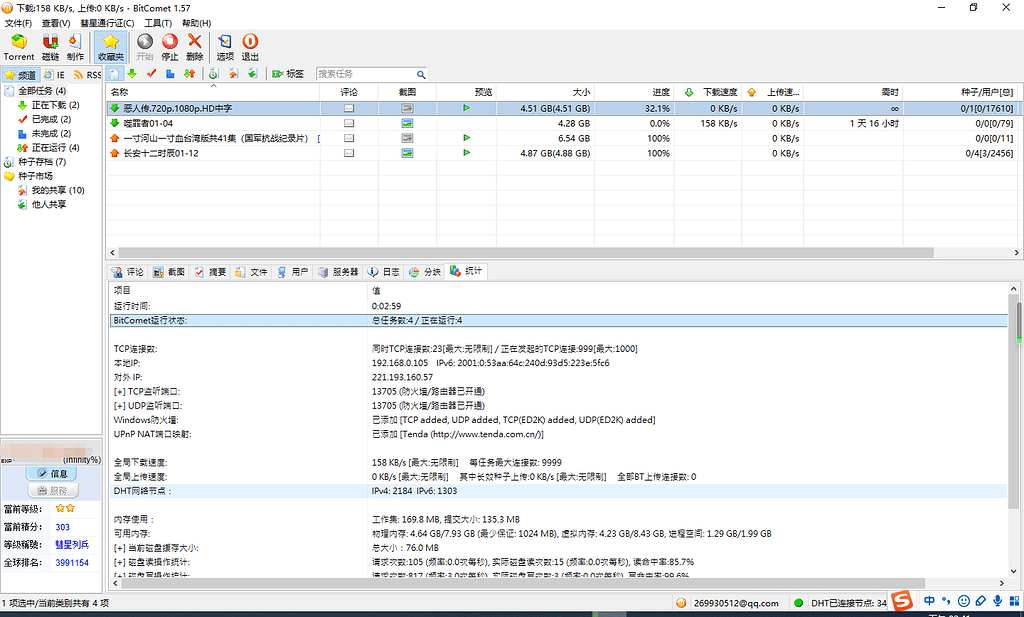Open the 查看(V) menu
The image size is (1024, 617).
coord(56,23)
